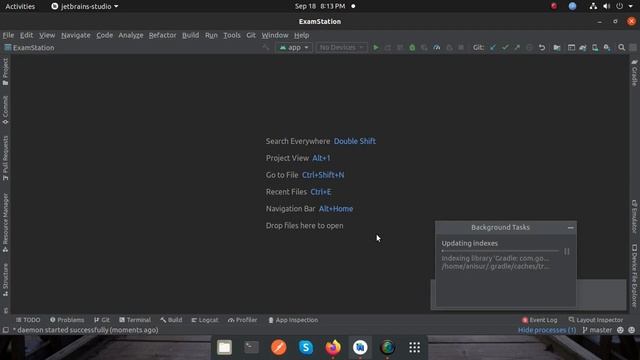640x360 pixels.
Task: Open the Resource Manager sidebar panel
Action: (5, 222)
